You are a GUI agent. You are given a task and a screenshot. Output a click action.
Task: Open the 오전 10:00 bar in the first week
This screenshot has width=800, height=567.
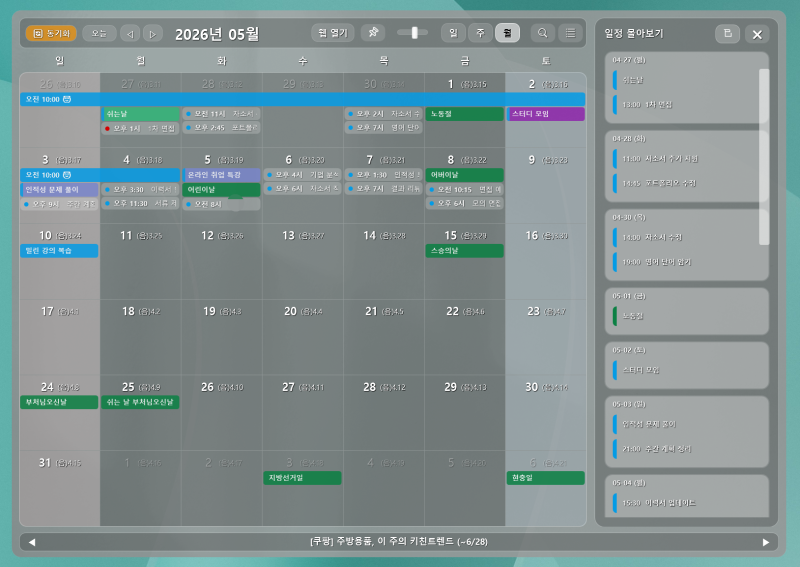coord(303,99)
